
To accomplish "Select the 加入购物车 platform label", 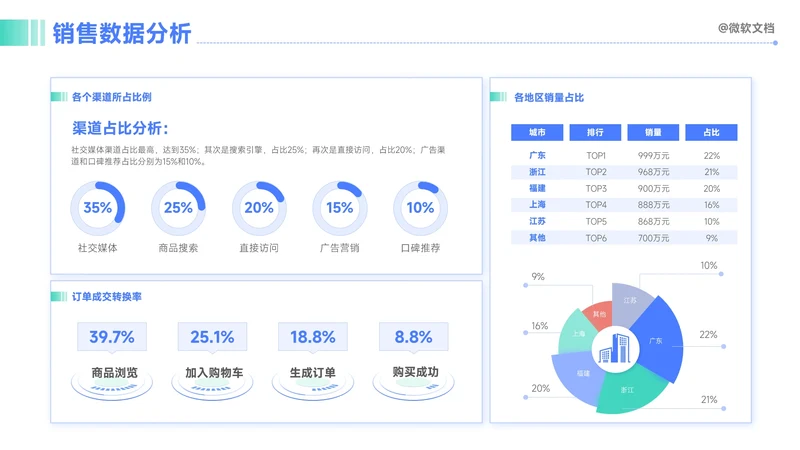I will pos(214,373).
